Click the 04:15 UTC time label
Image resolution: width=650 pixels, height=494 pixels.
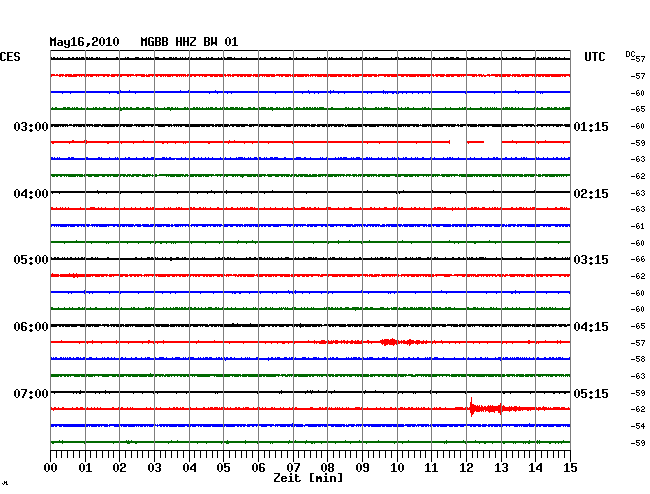[x=591, y=327]
